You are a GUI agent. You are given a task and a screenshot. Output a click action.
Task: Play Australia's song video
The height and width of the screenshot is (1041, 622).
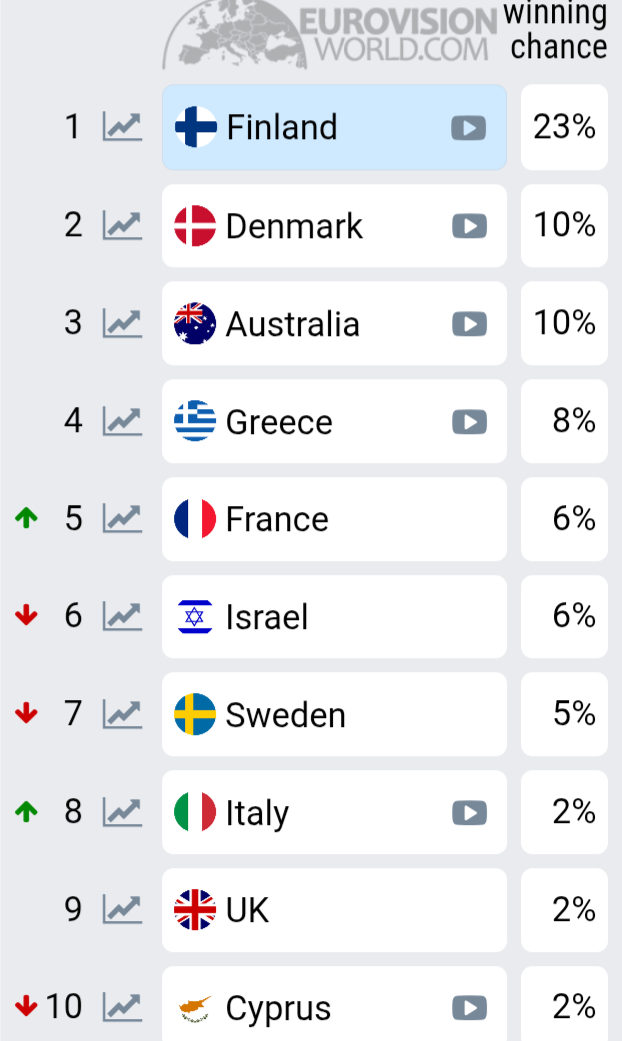tap(468, 324)
